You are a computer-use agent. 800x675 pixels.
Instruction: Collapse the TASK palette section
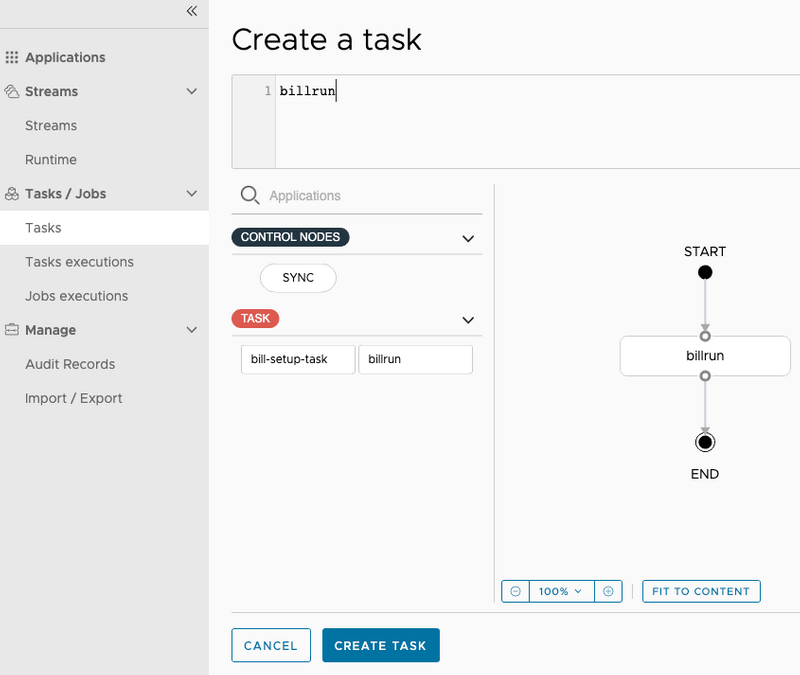tap(467, 320)
